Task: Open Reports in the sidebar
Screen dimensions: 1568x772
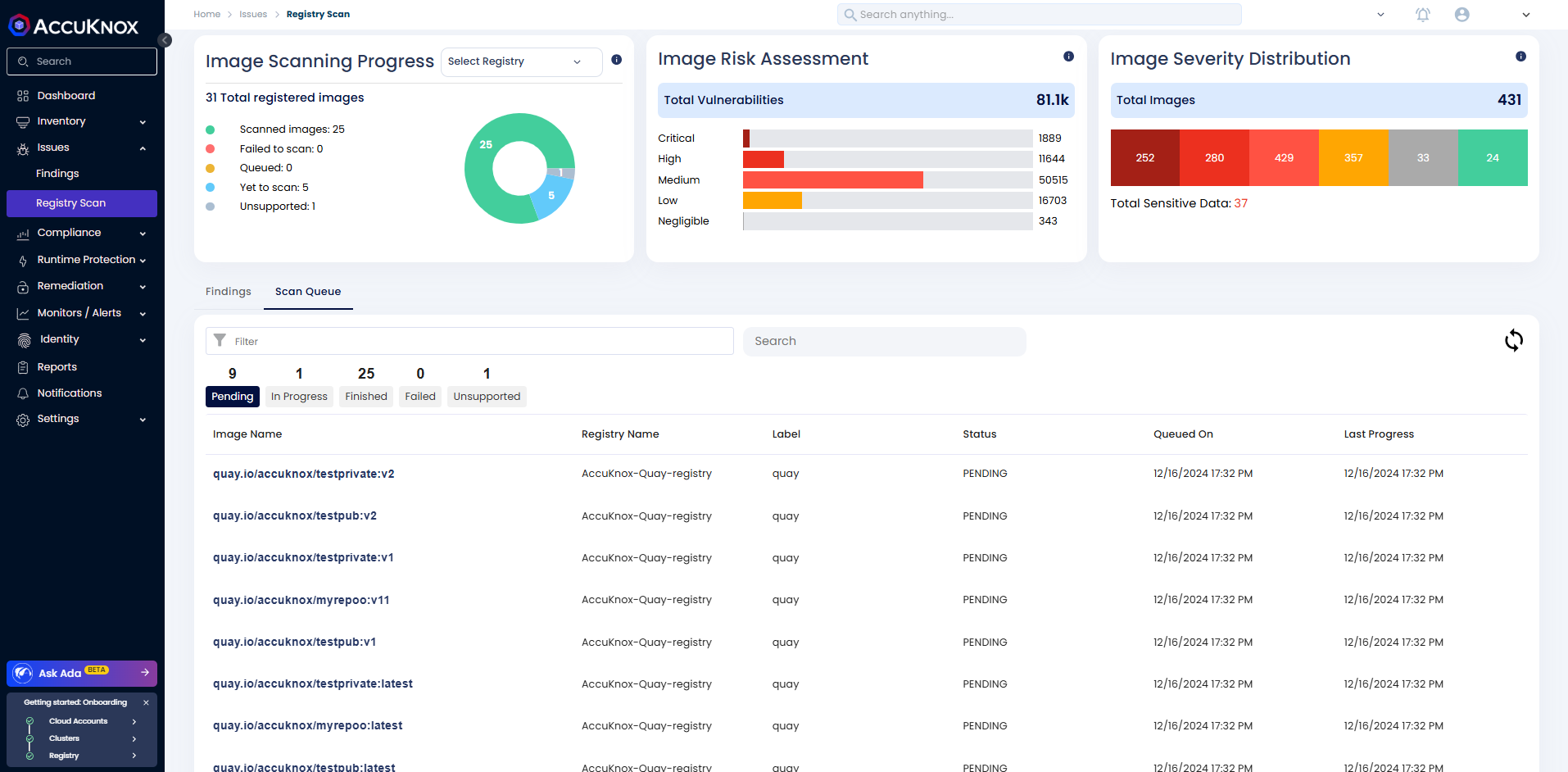Action: pos(57,367)
